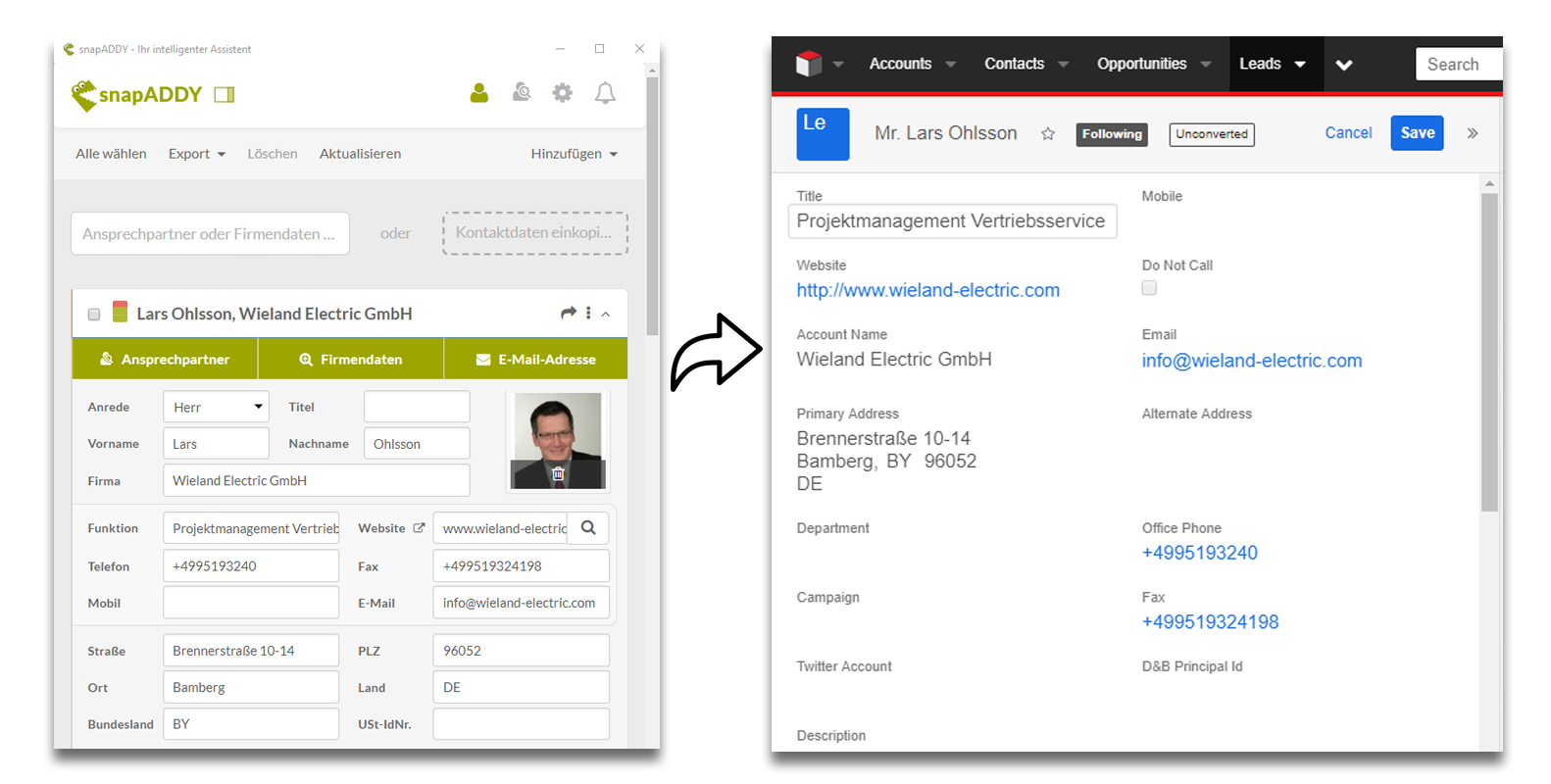Screen dimensions: 1551x784
Task: Click the blue Le lead avatar
Action: pyautogui.click(x=823, y=134)
